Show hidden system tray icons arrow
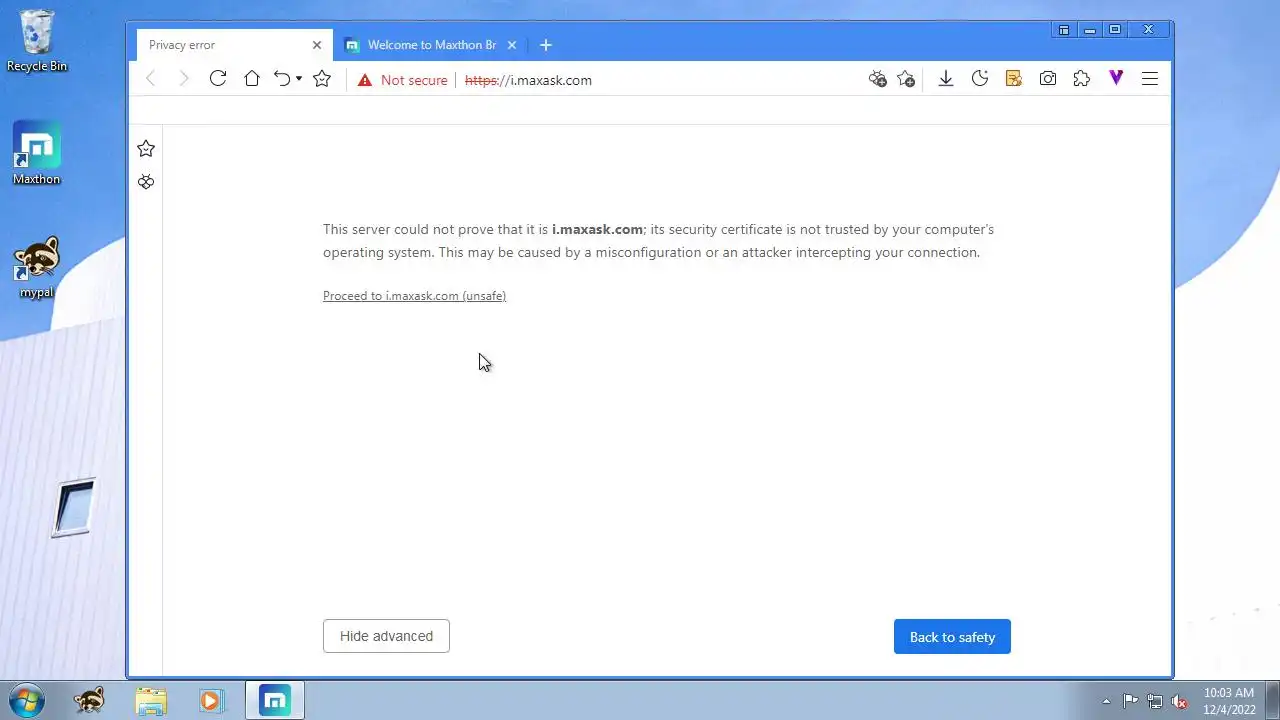The image size is (1280, 720). [1106, 701]
